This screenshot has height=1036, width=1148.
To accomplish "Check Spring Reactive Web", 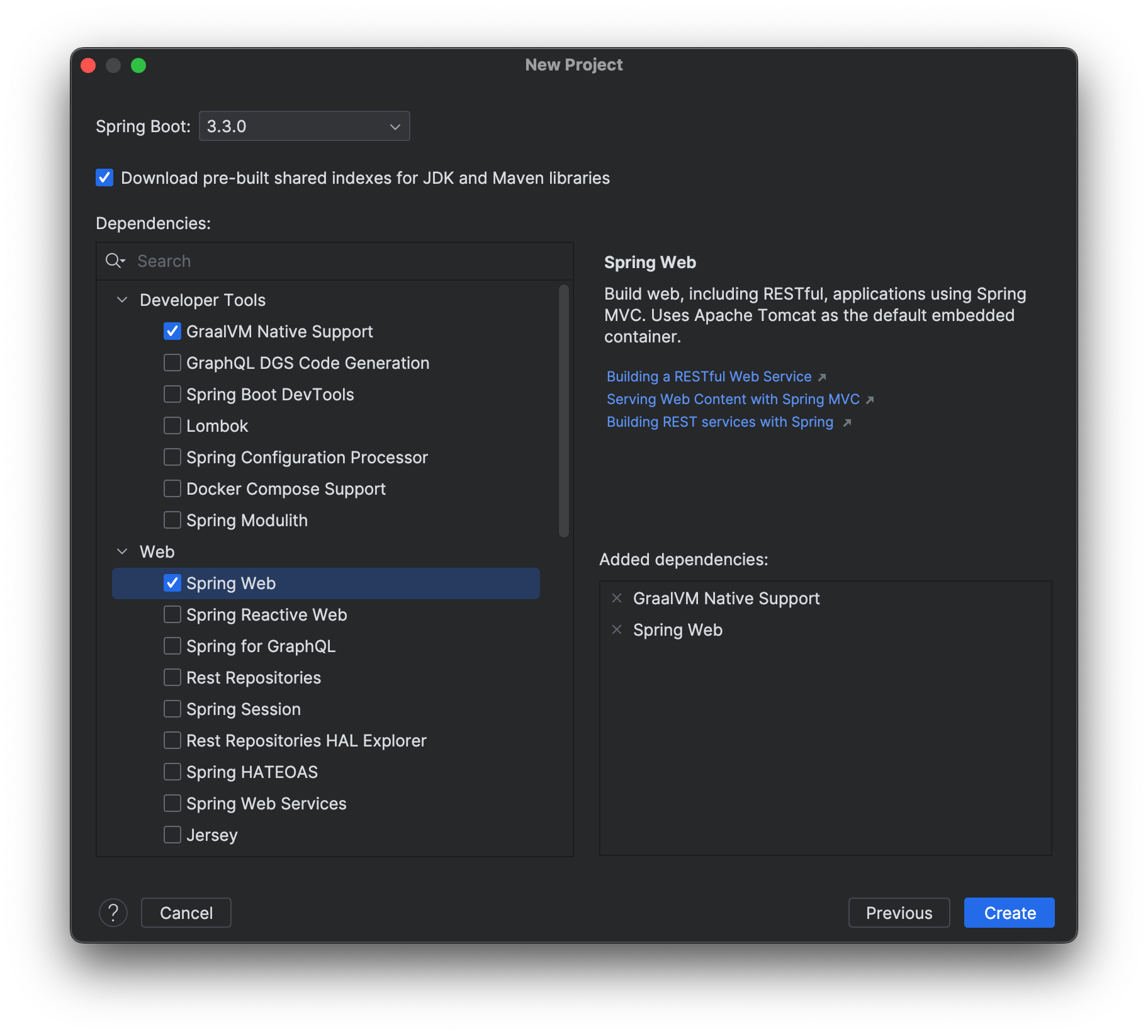I will (x=172, y=614).
